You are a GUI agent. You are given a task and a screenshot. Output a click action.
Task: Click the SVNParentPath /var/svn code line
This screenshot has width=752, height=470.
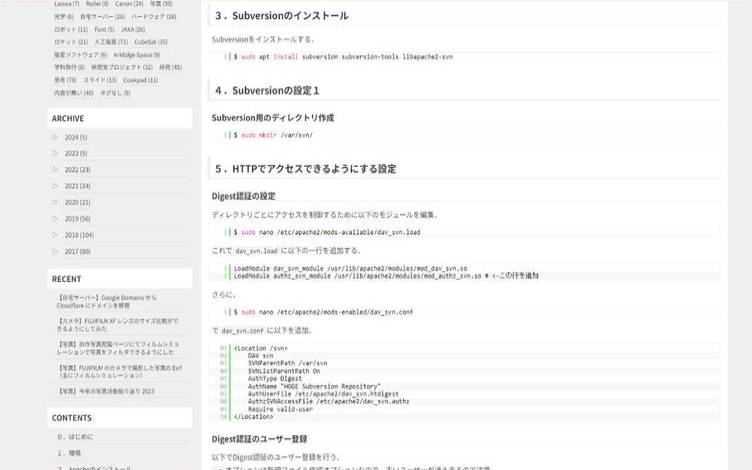[288, 364]
